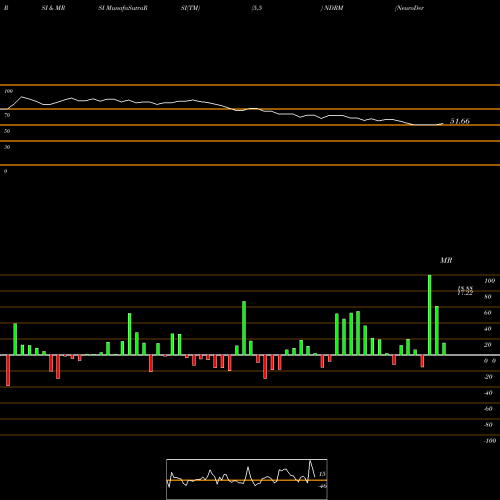Click the "SI MunafaSutraR" header label
The width and height of the screenshot is (500, 500).
point(123,8)
